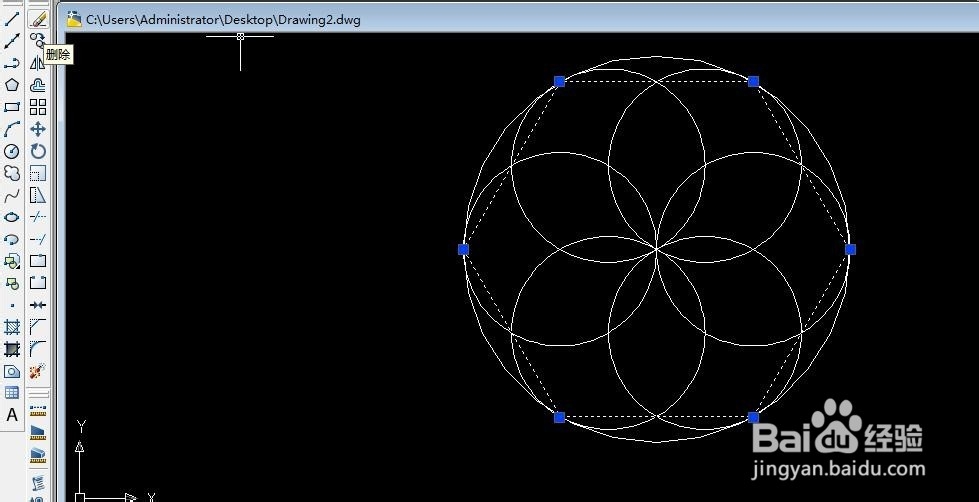Select the Join tool
Viewport: 979px width, 502px height.
tap(38, 305)
